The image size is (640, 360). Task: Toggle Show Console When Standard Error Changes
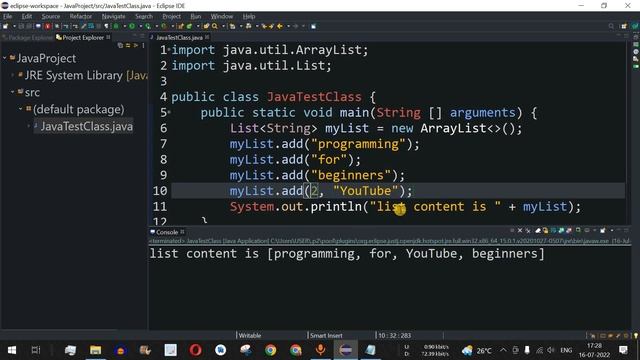pos(569,231)
